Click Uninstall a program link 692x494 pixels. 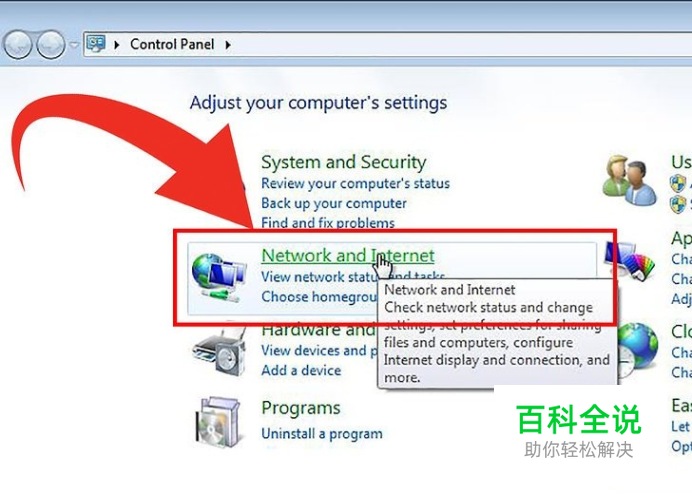322,434
